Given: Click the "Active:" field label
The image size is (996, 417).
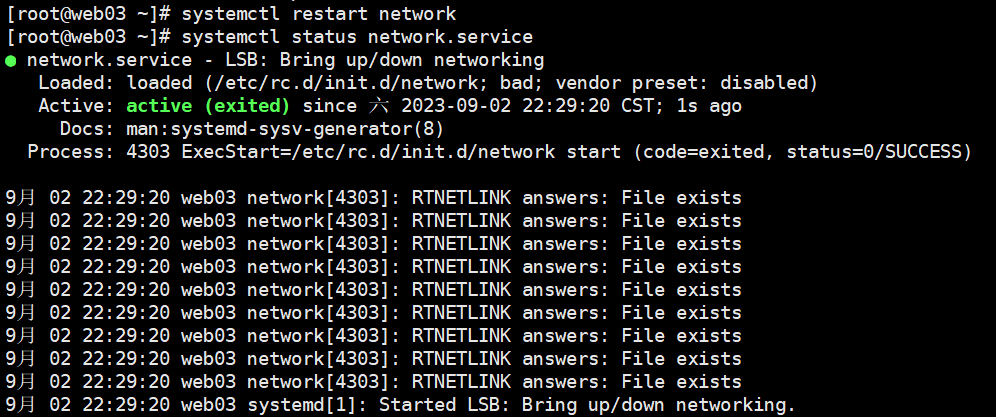Looking at the screenshot, I should 77,106.
